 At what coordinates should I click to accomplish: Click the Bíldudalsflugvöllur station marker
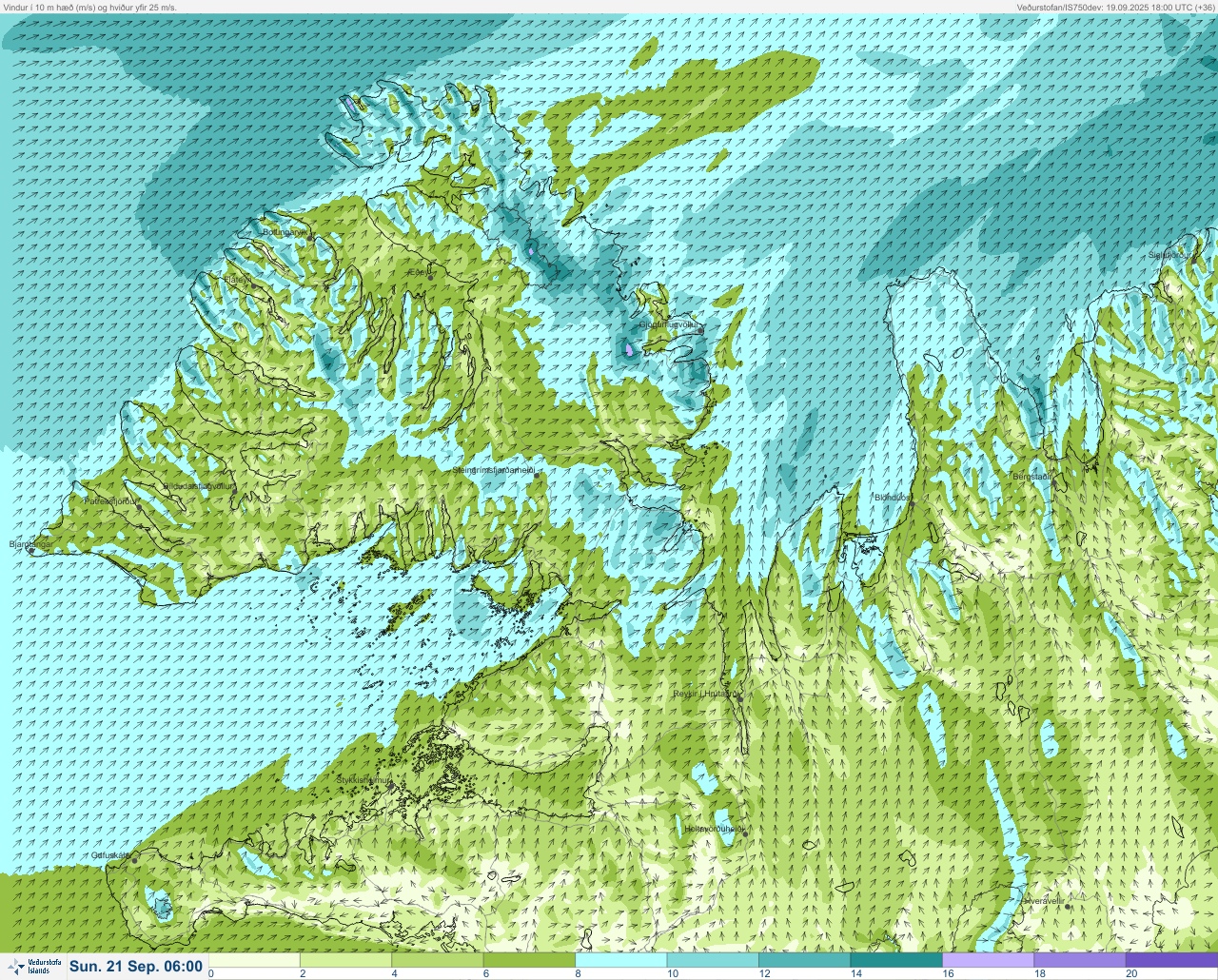coord(233,491)
